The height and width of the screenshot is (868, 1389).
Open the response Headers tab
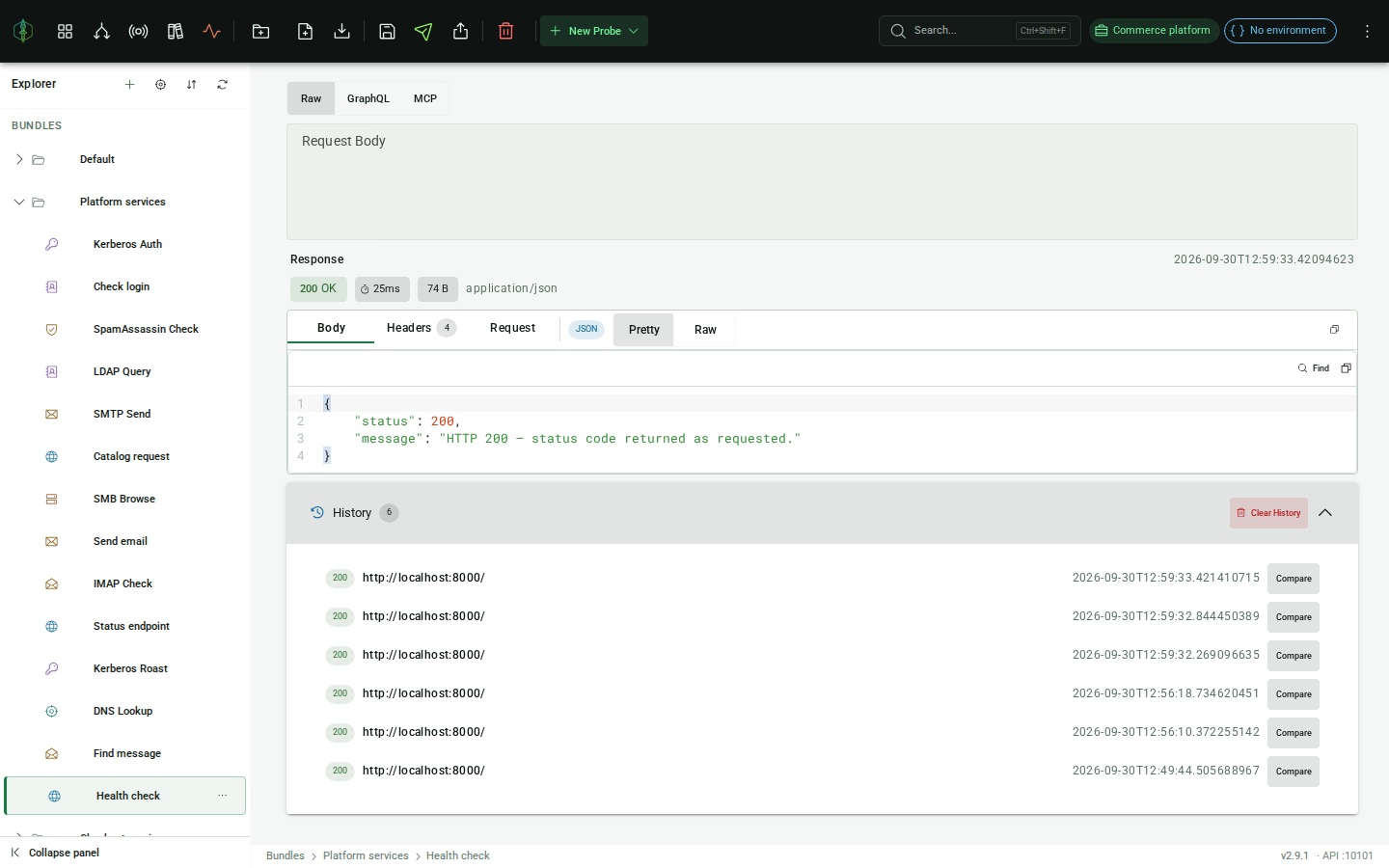(x=421, y=328)
